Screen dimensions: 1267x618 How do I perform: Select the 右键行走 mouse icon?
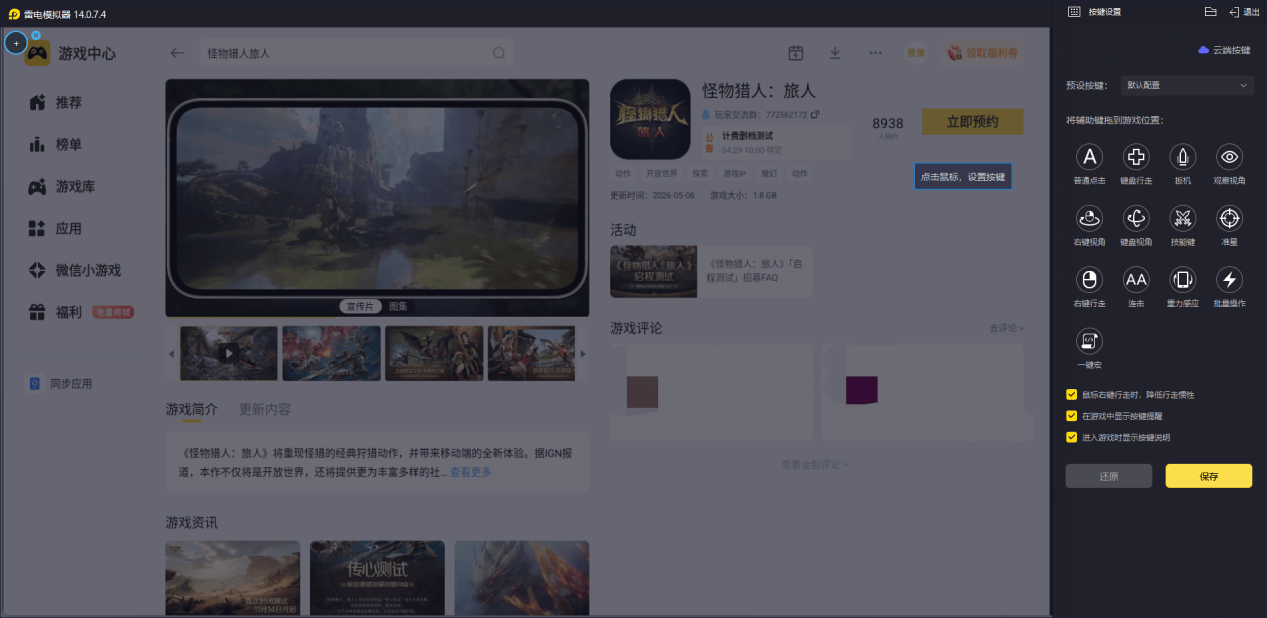1090,279
